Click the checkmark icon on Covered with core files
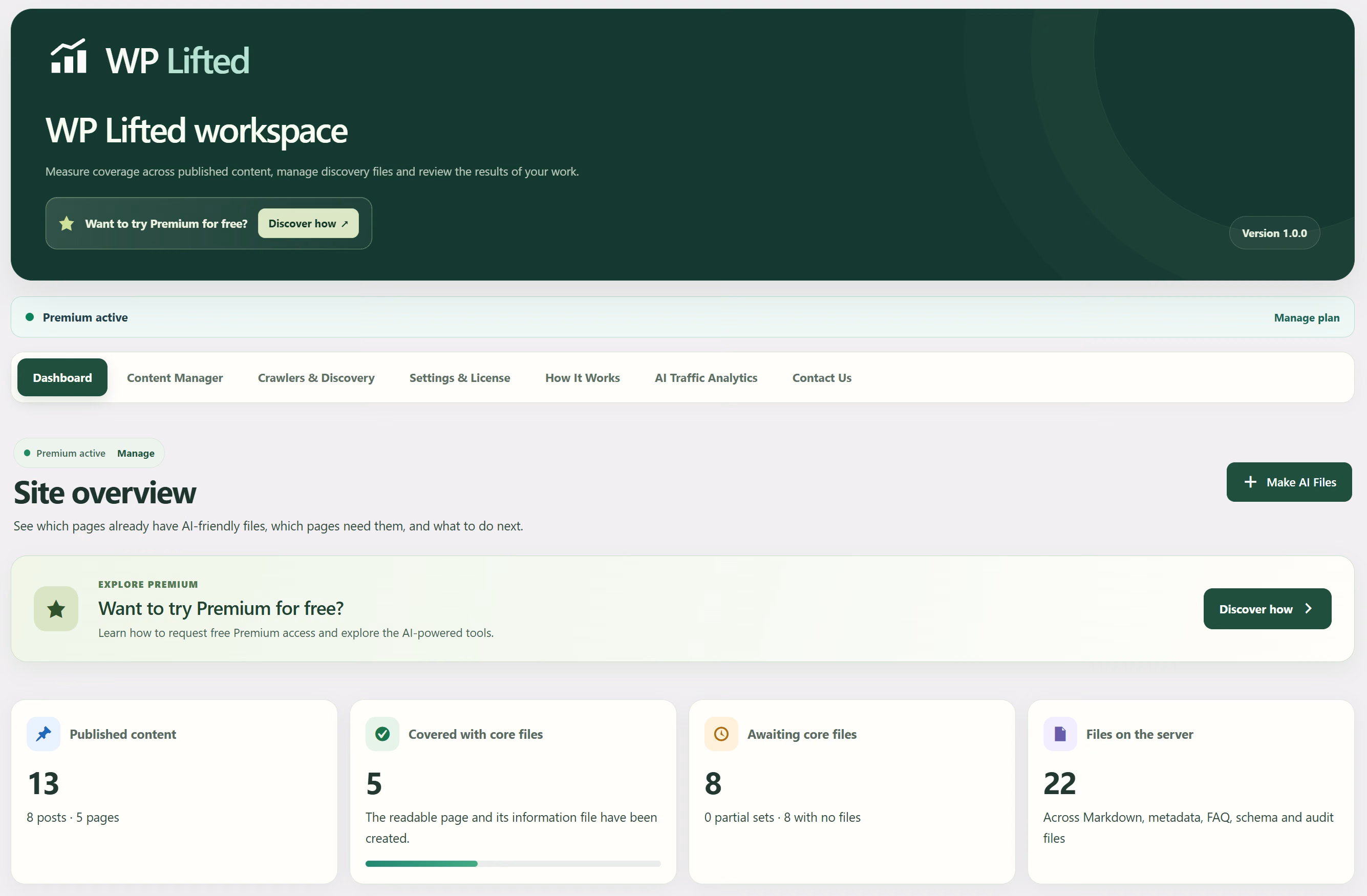 (x=382, y=734)
